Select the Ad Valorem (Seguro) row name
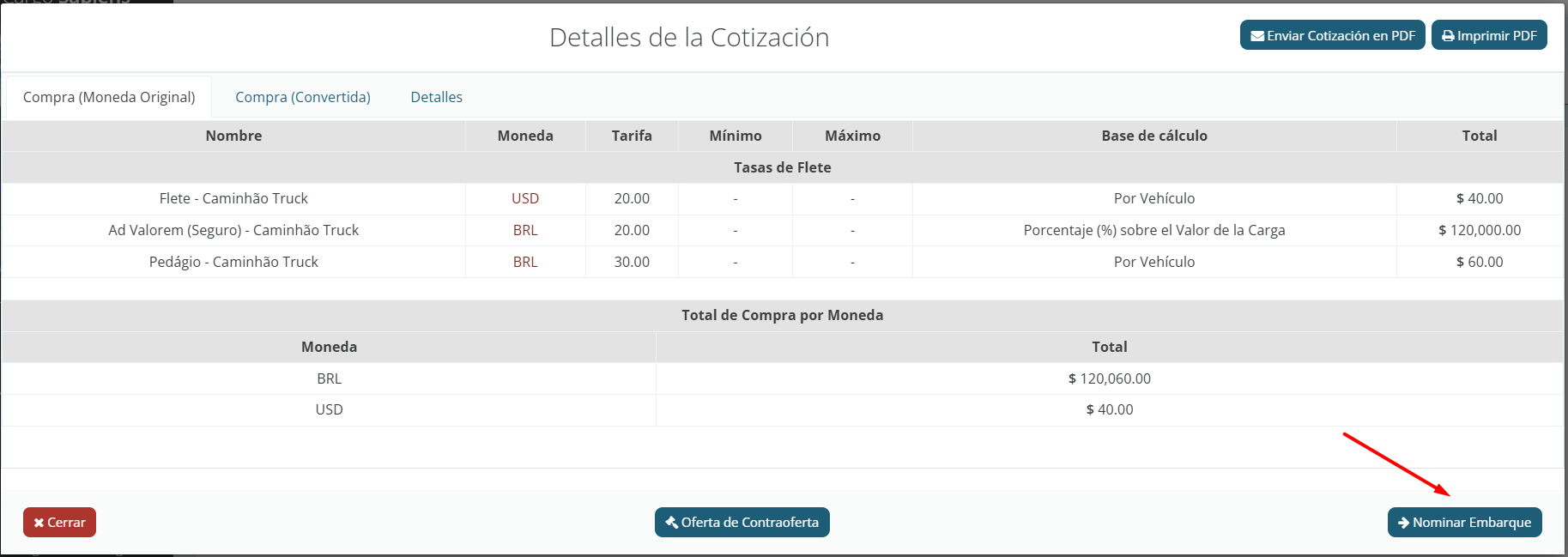This screenshot has width=1568, height=557. 233,230
